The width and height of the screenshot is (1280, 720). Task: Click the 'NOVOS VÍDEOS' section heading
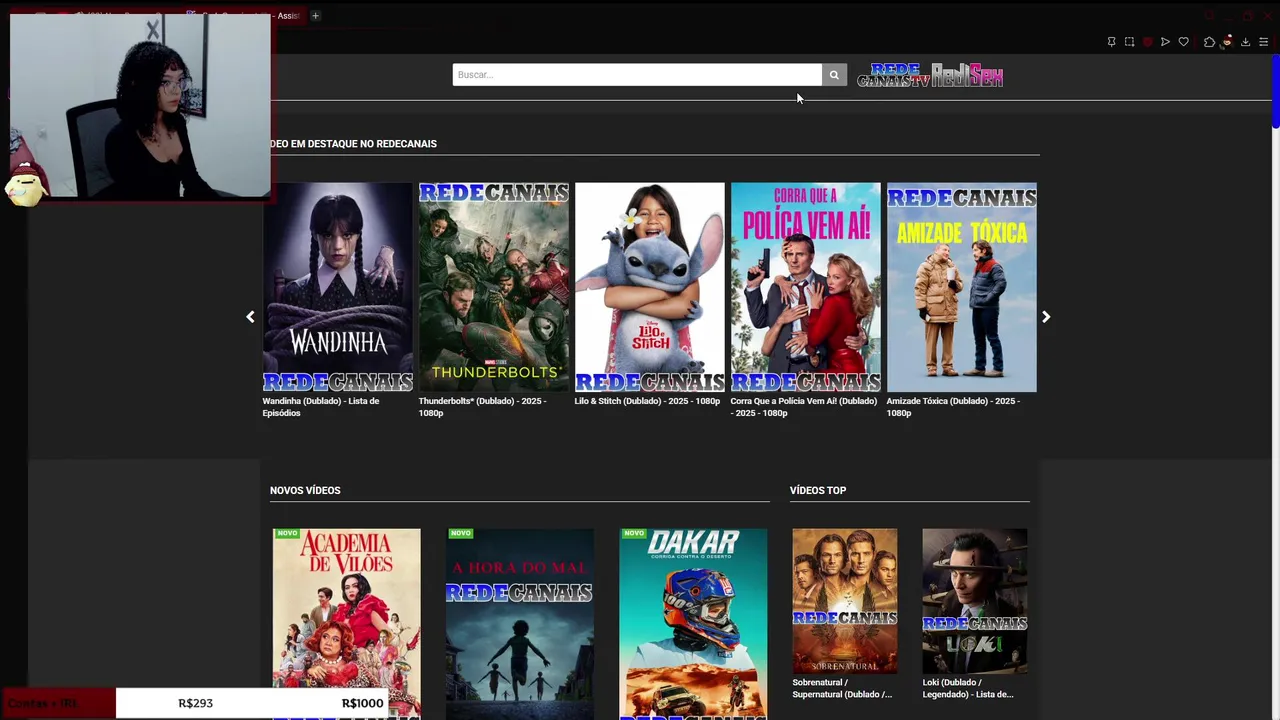[x=305, y=490]
